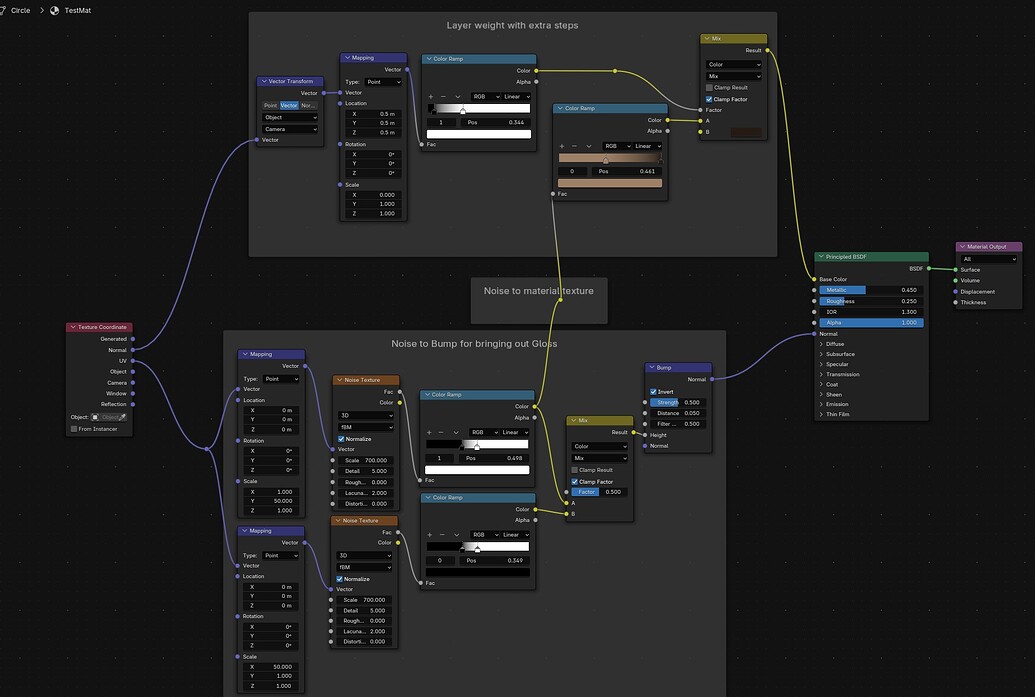Collapse the Bump node
The width and height of the screenshot is (1035, 697).
(651, 367)
